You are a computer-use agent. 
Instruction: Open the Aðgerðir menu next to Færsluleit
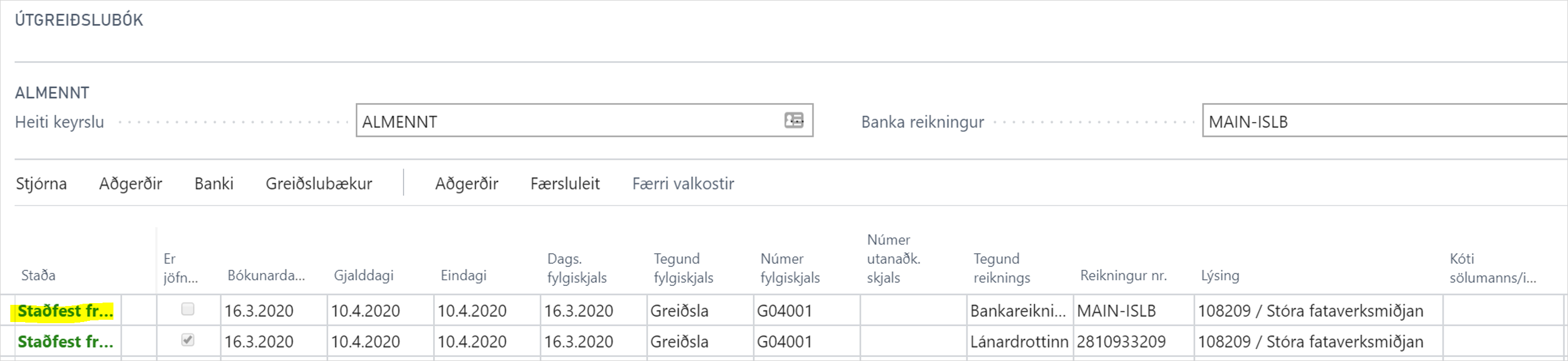tap(466, 184)
